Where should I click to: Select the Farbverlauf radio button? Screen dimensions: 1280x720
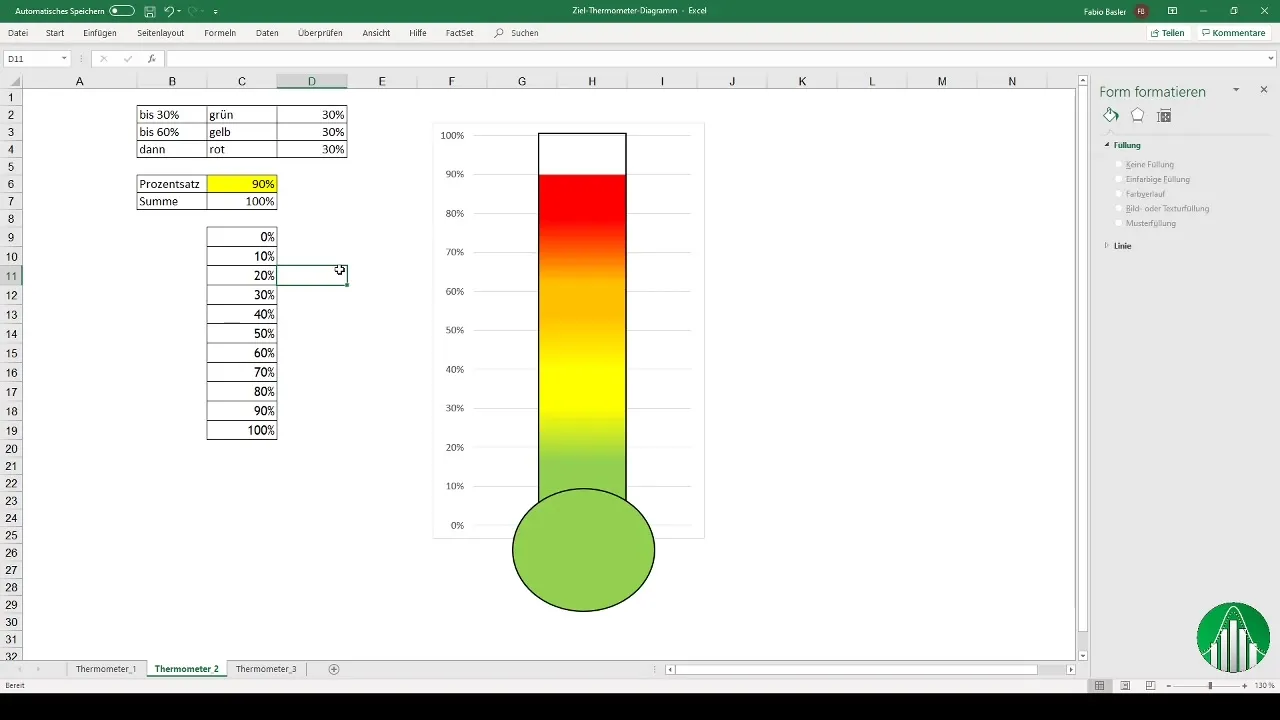click(x=1120, y=194)
